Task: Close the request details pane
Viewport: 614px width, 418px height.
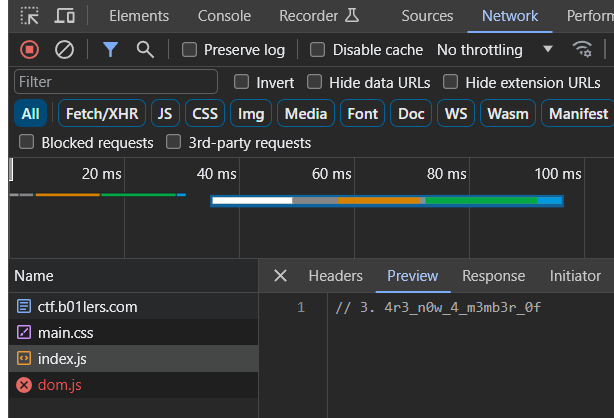Action: 280,275
